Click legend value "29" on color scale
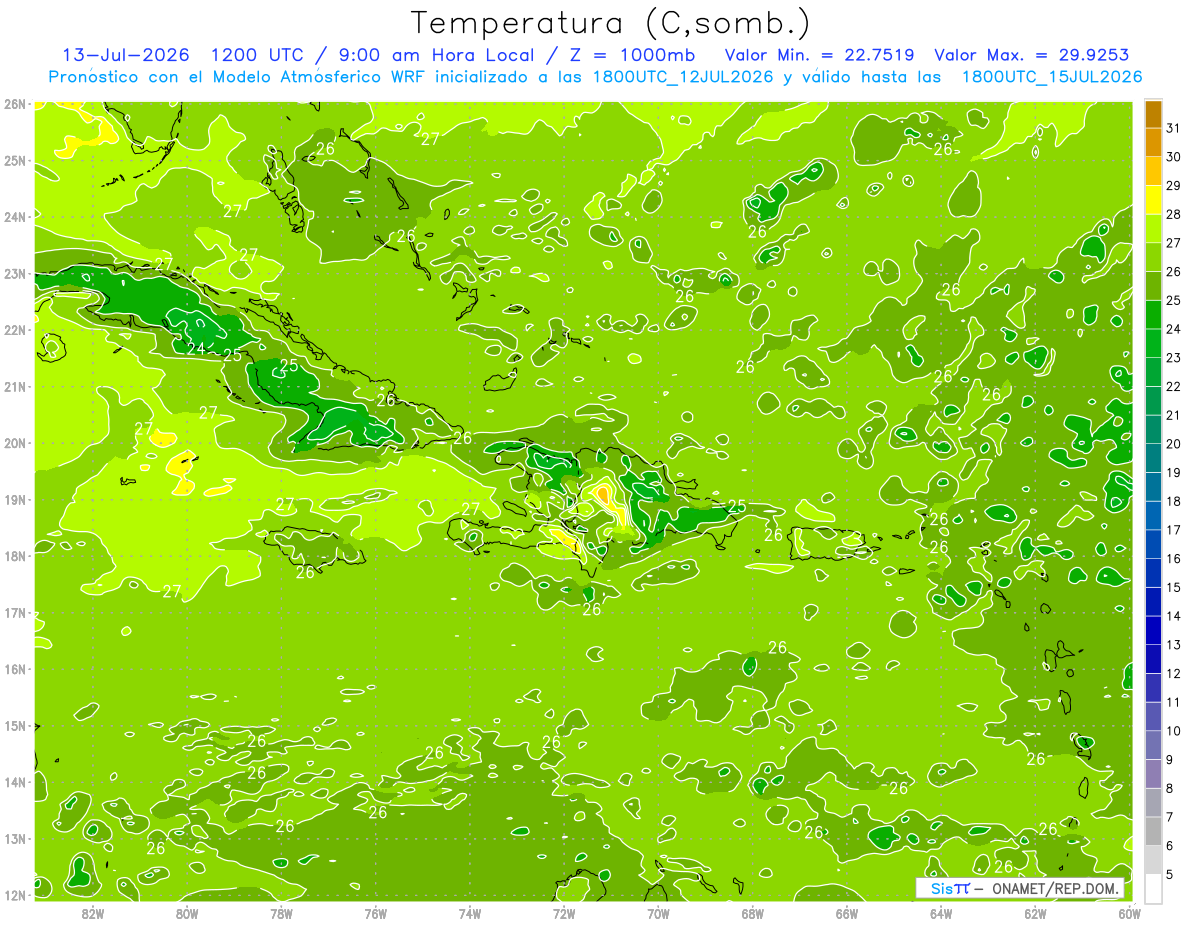The image size is (1200, 927). pos(1173,186)
